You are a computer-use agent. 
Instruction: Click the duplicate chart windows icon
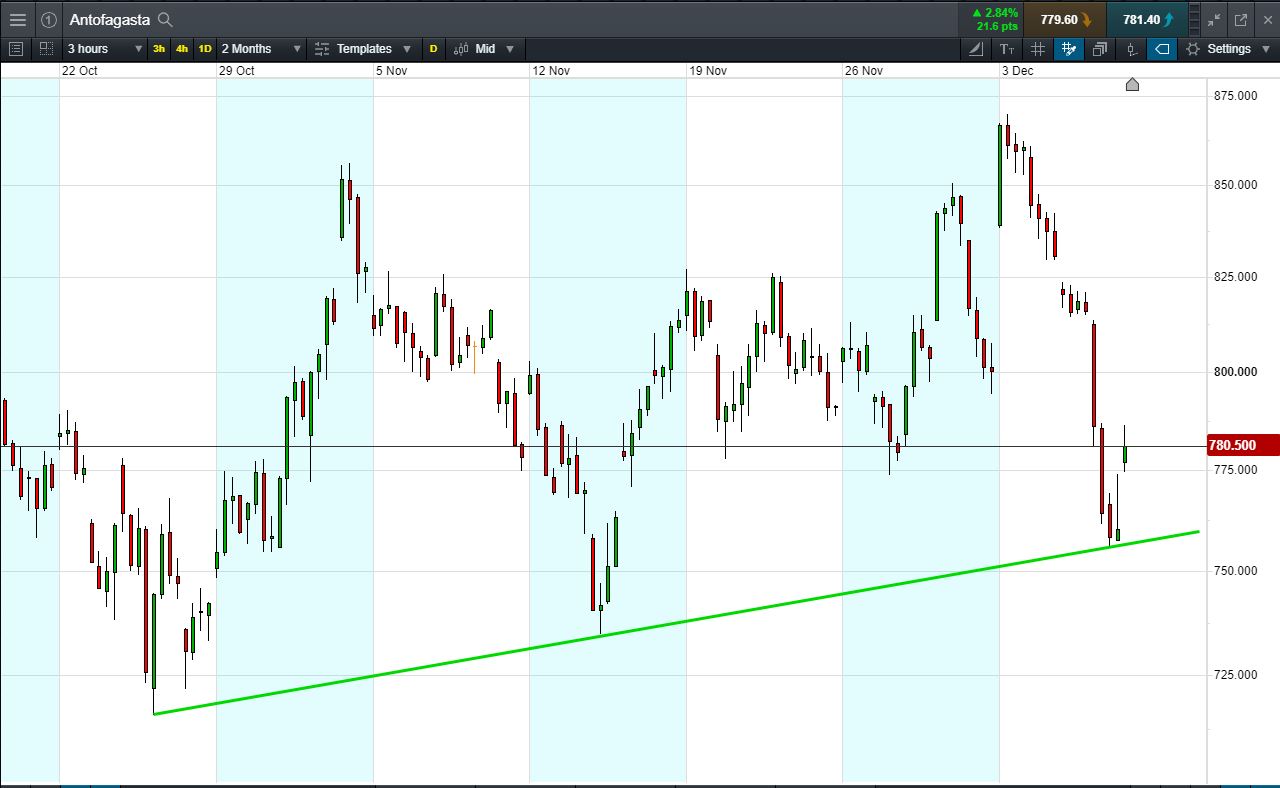tap(1100, 49)
